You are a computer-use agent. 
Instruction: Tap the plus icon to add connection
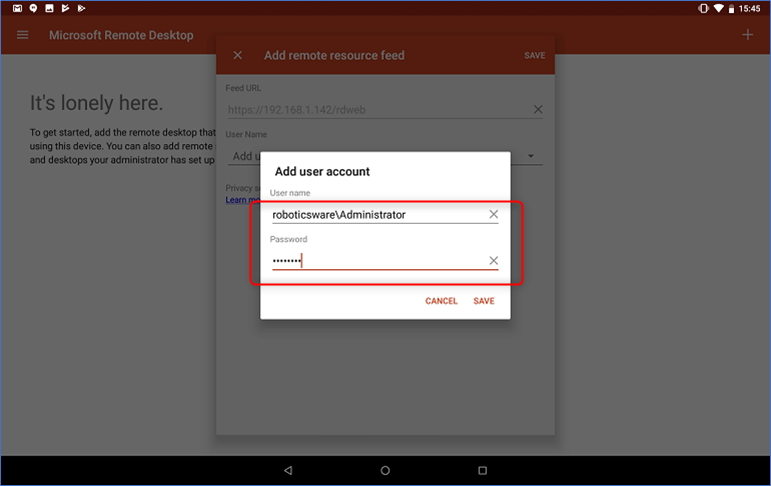point(747,34)
